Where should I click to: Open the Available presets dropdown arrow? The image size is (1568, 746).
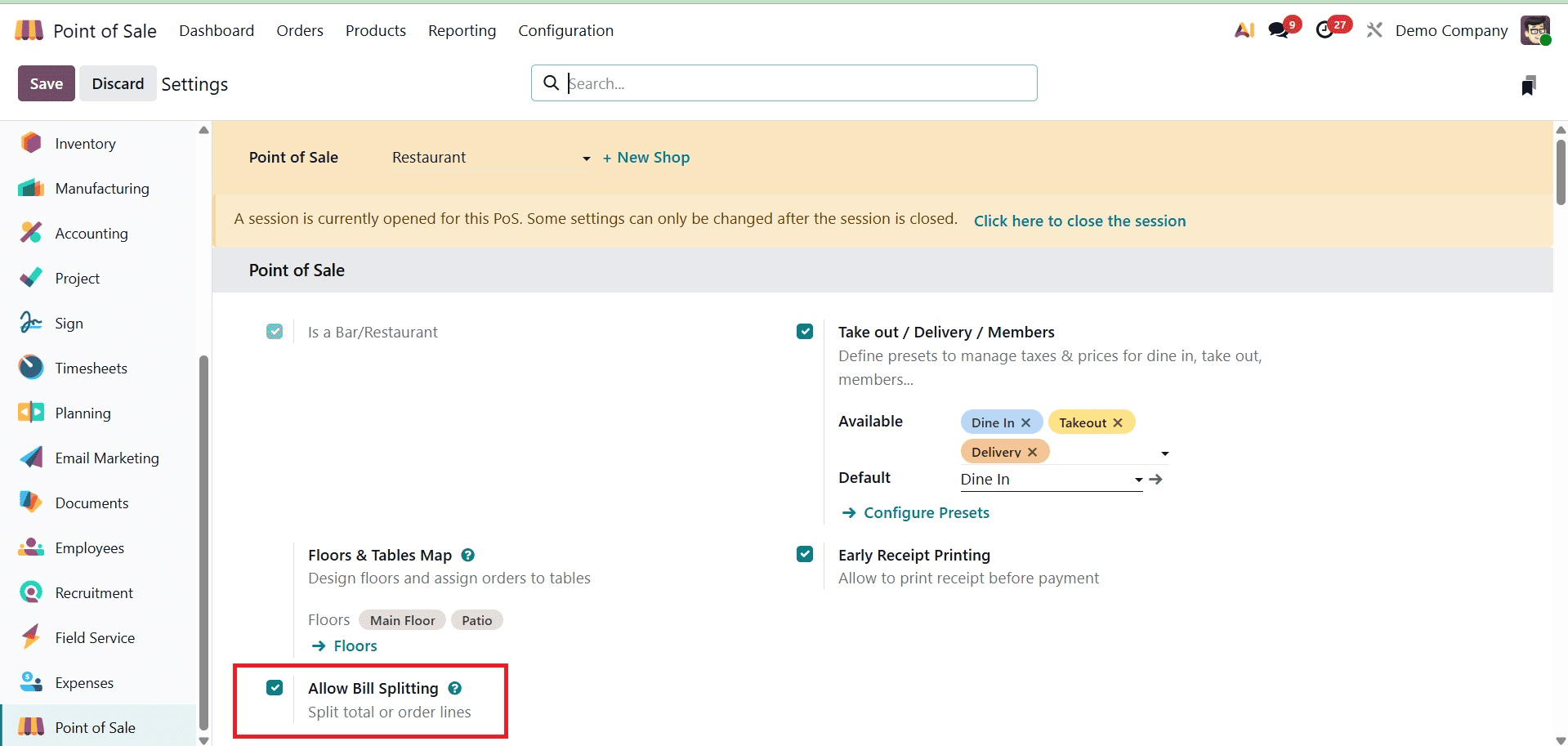pyautogui.click(x=1164, y=453)
